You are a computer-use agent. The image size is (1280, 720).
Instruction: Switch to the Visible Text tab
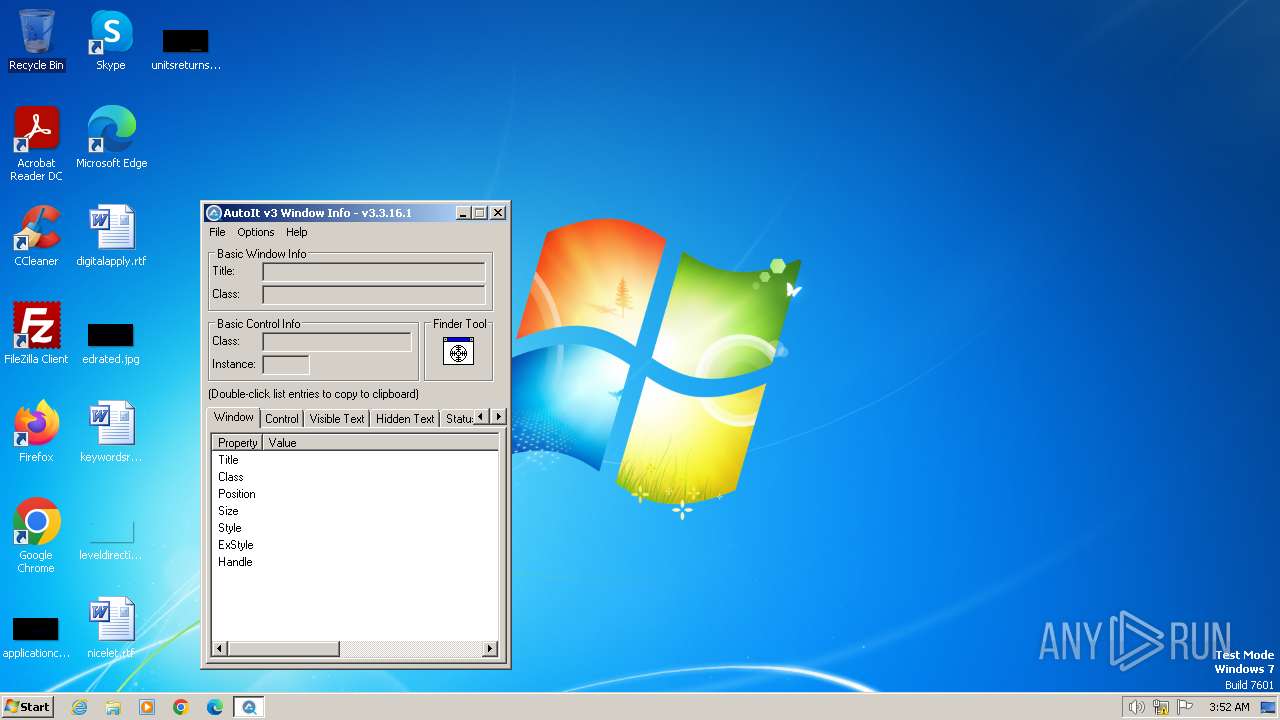pyautogui.click(x=337, y=419)
